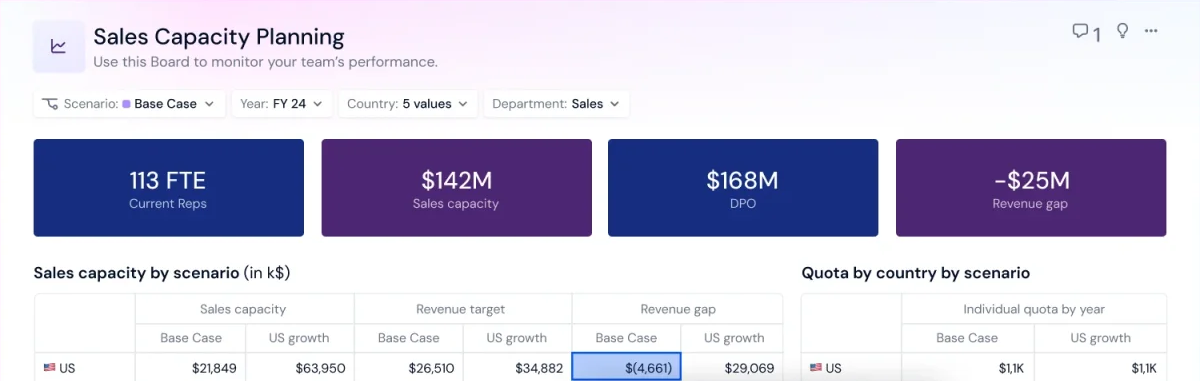Select the Base Case $1,1K quota cell
Image resolution: width=1200 pixels, height=381 pixels.
pos(967,367)
